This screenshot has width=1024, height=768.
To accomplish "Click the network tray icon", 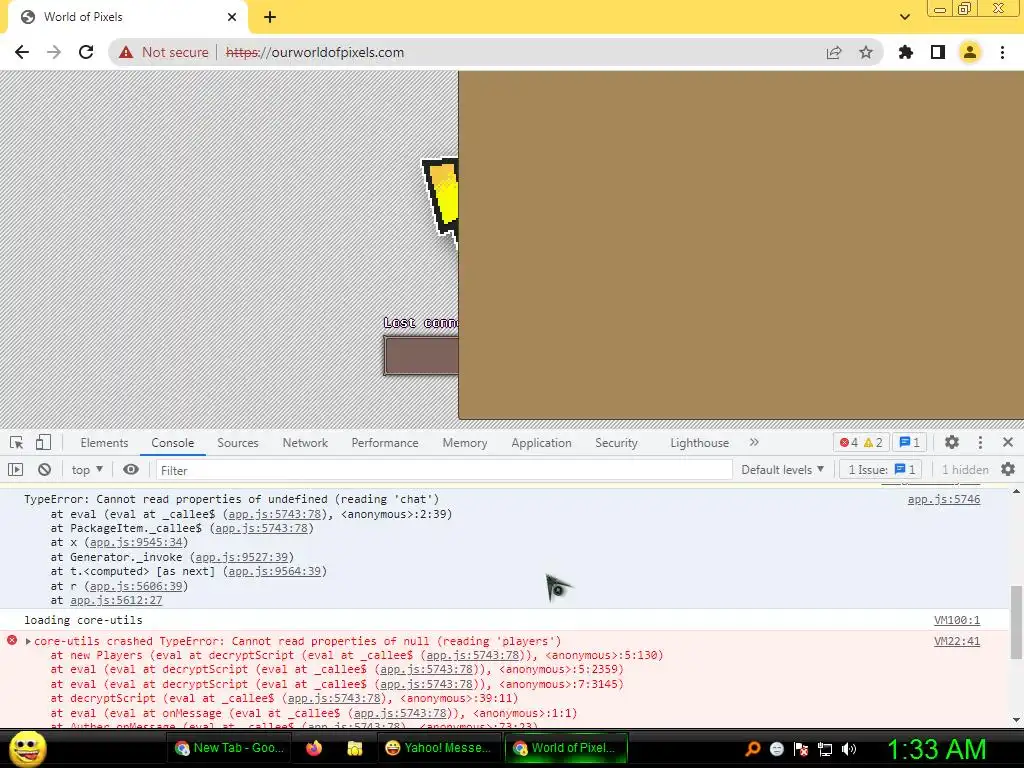I will coord(825,749).
